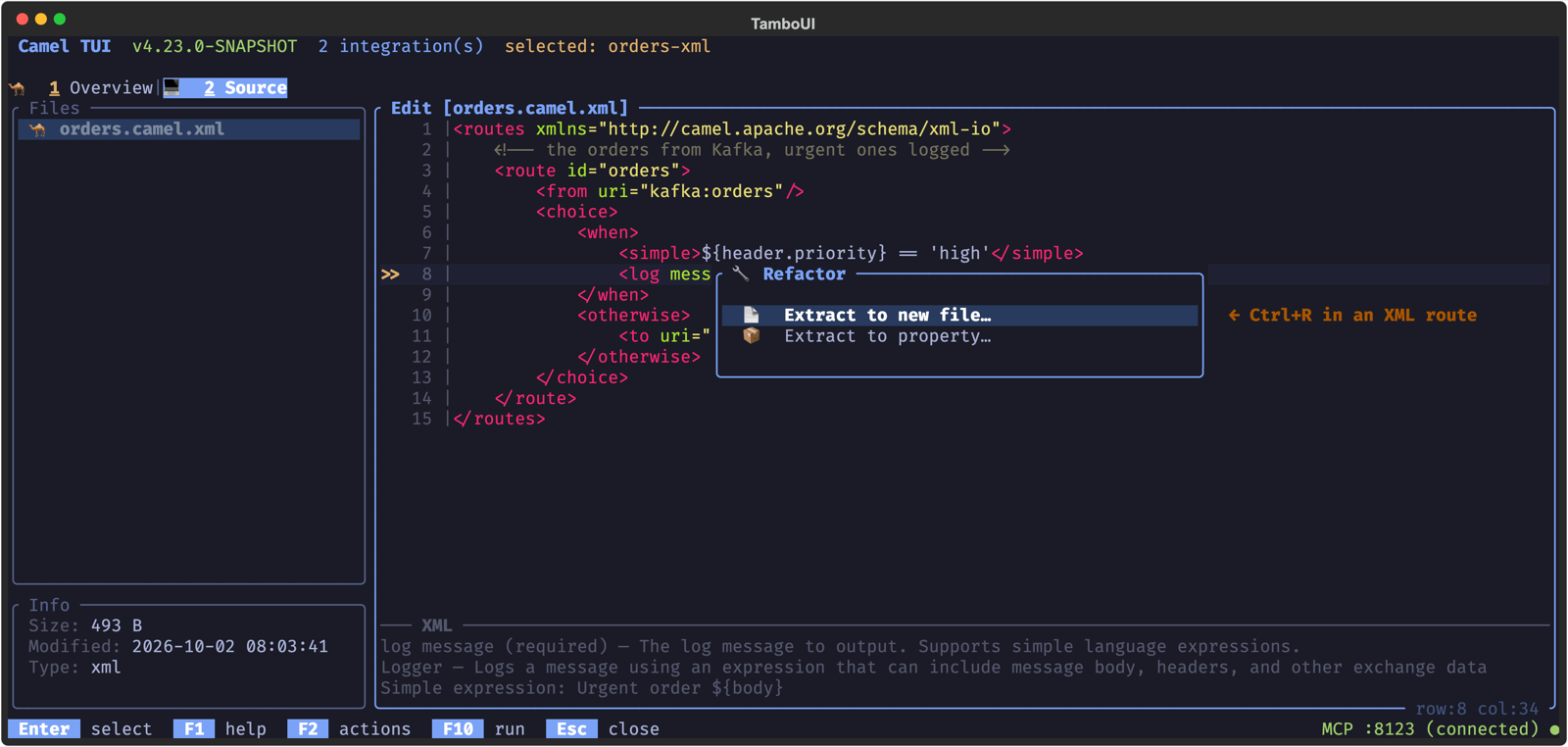Click the <to uri= text on line 11
Viewport: 1568px width, 747px height.
664,336
